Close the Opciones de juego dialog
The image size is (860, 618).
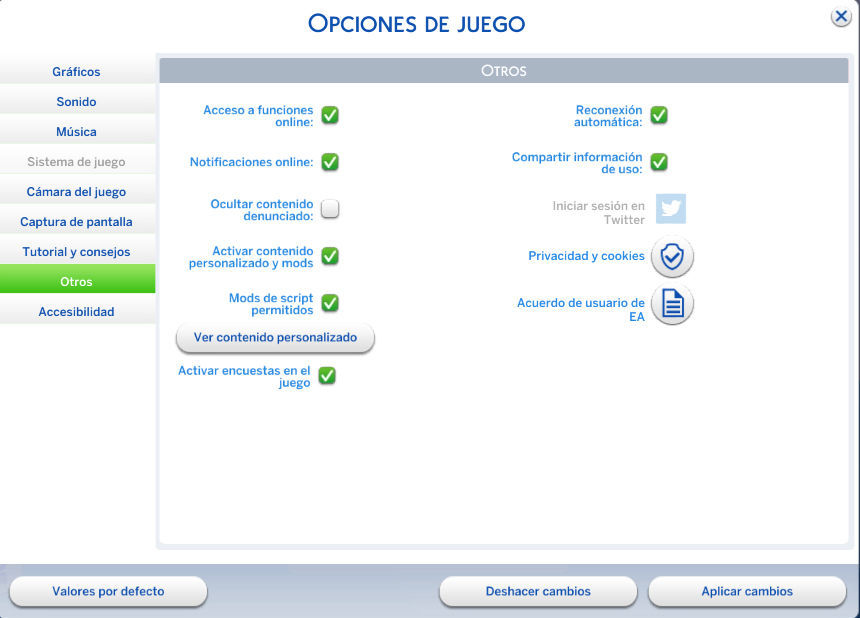point(841,17)
